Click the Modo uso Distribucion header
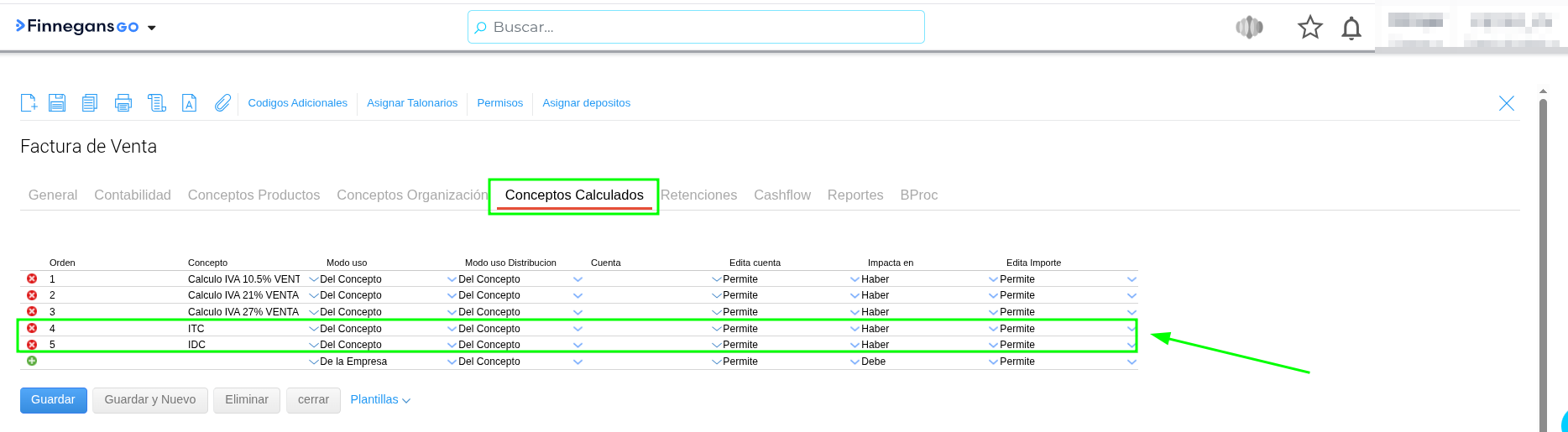 (x=510, y=263)
